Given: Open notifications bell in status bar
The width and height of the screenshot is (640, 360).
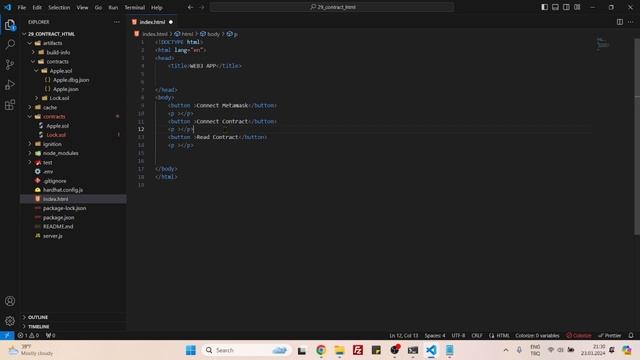Looking at the screenshot, I should pos(631,336).
